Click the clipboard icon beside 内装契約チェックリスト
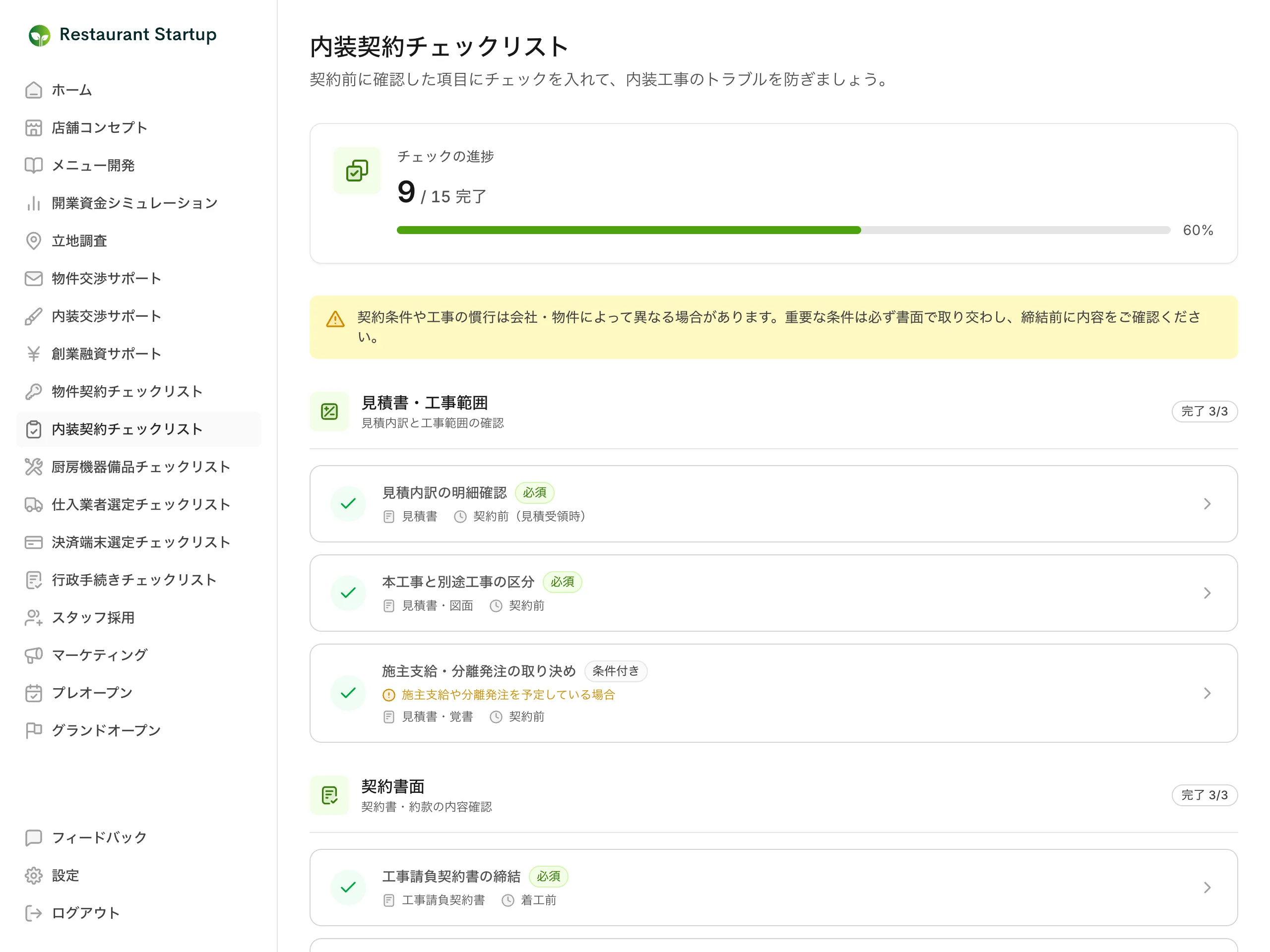 tap(34, 429)
